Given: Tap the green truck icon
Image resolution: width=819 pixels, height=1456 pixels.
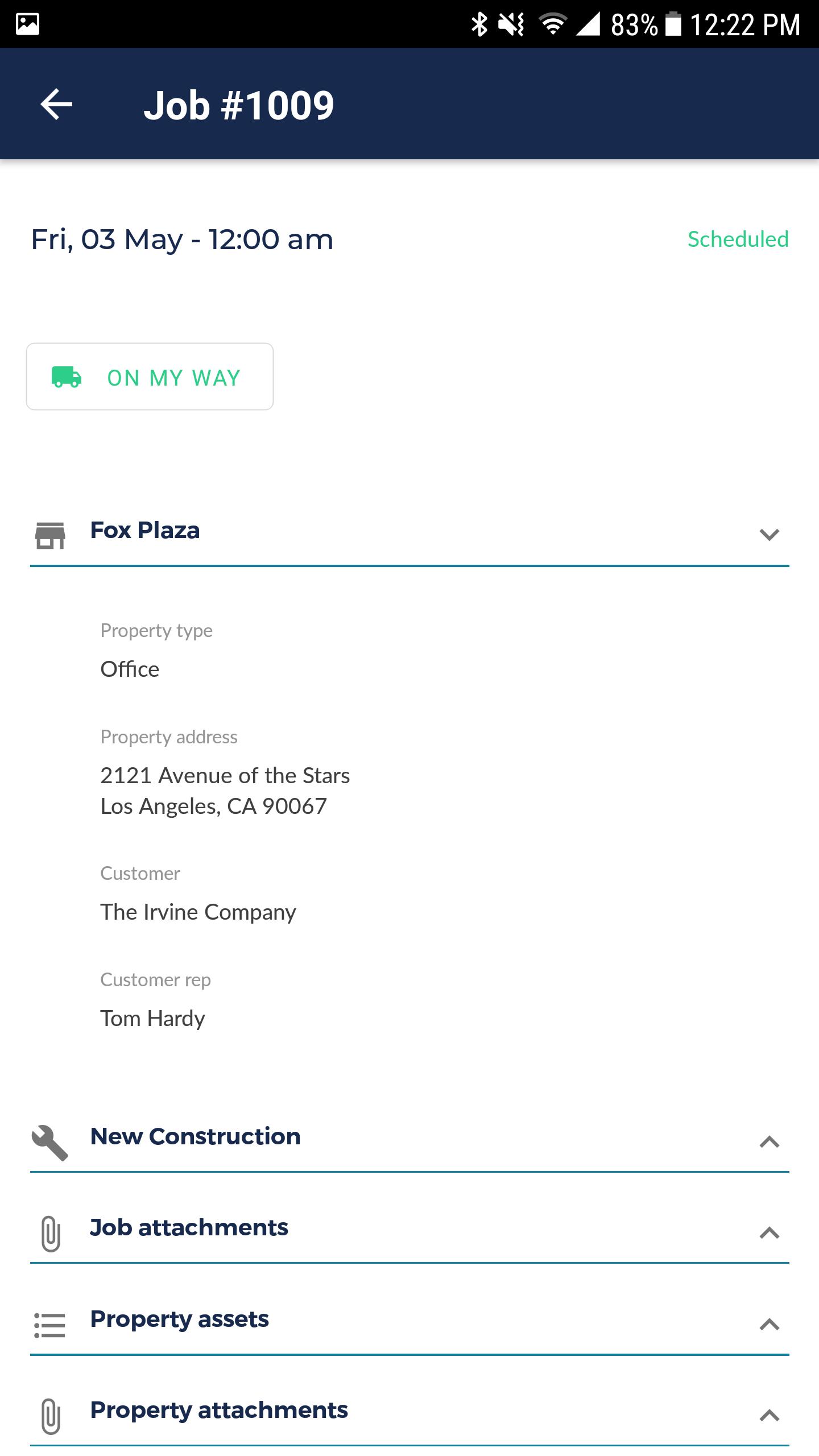Looking at the screenshot, I should point(67,377).
